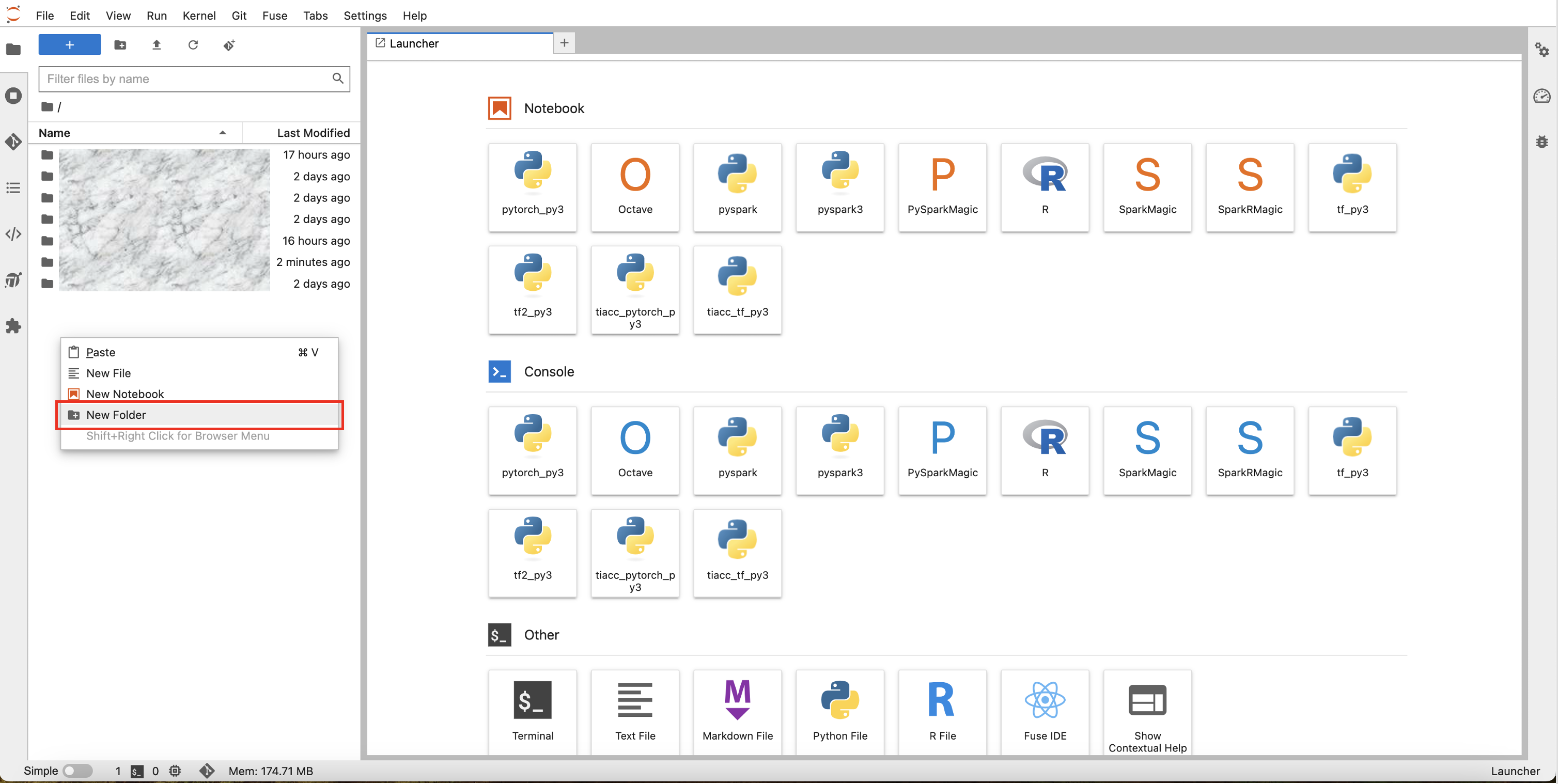Open the Git sidebar panel

click(x=13, y=142)
